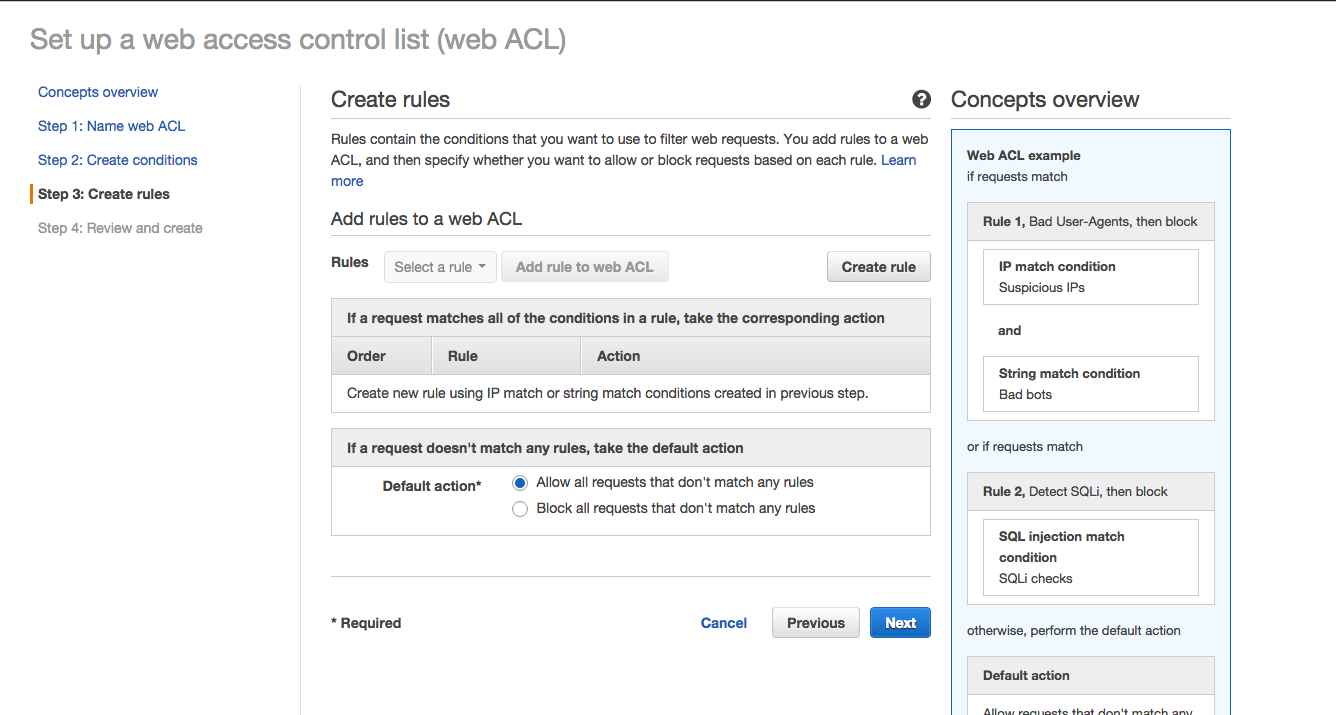Select Block all requests radio button
Viewport: 1336px width, 715px height.
tap(520, 509)
